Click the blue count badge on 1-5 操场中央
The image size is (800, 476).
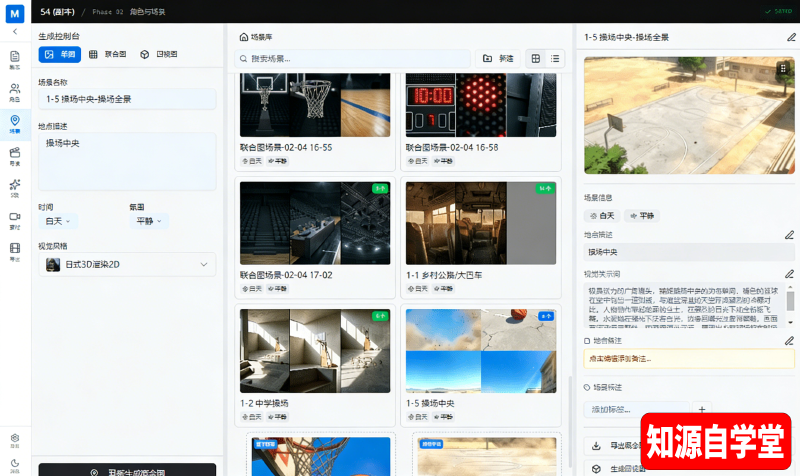[546, 316]
